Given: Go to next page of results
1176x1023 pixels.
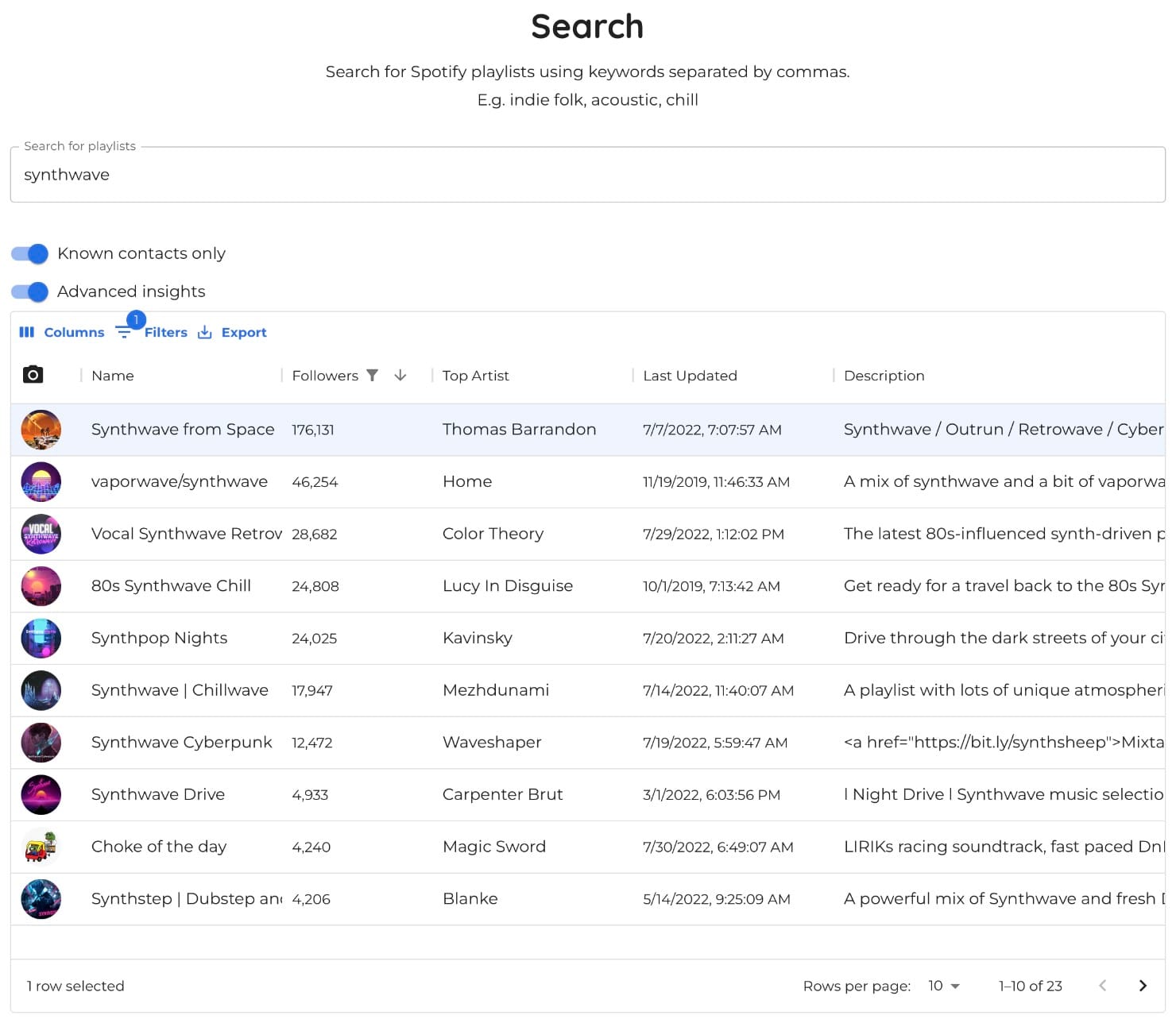Looking at the screenshot, I should point(1143,986).
